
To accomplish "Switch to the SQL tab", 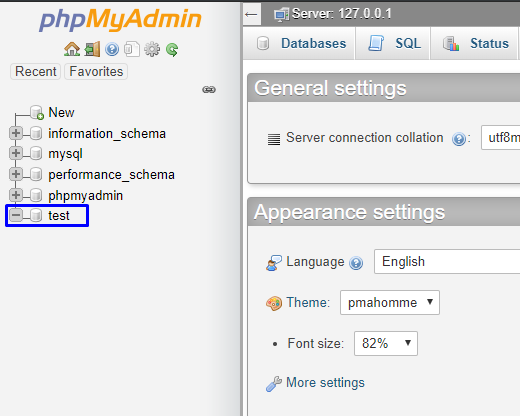I will (393, 43).
